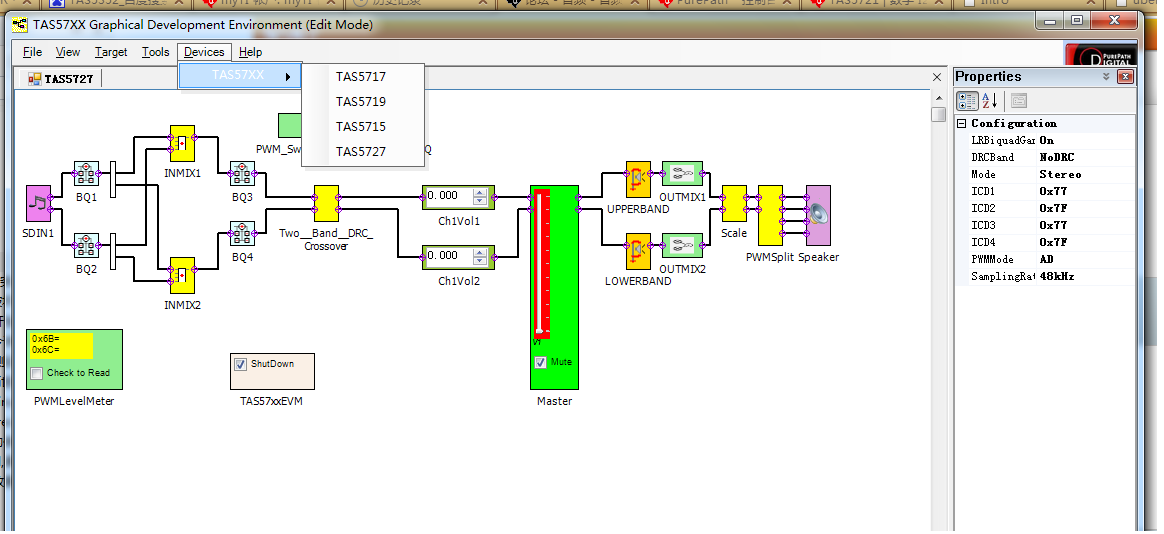Viewport: 1164px width, 534px height.
Task: Select the PWMSplit block
Action: click(771, 215)
